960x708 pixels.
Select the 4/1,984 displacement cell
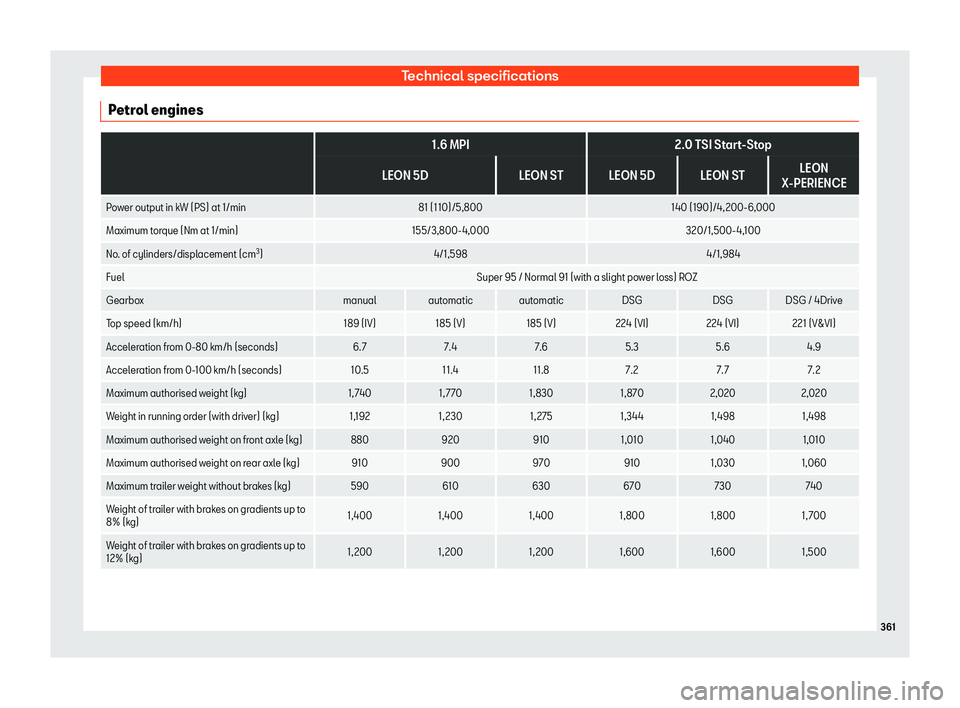click(722, 253)
